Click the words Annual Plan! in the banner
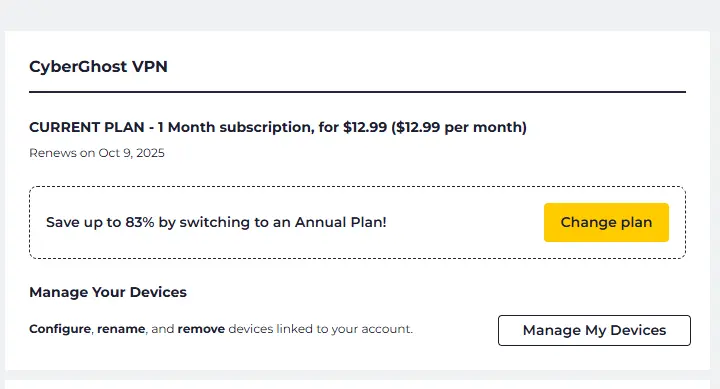 coord(341,222)
